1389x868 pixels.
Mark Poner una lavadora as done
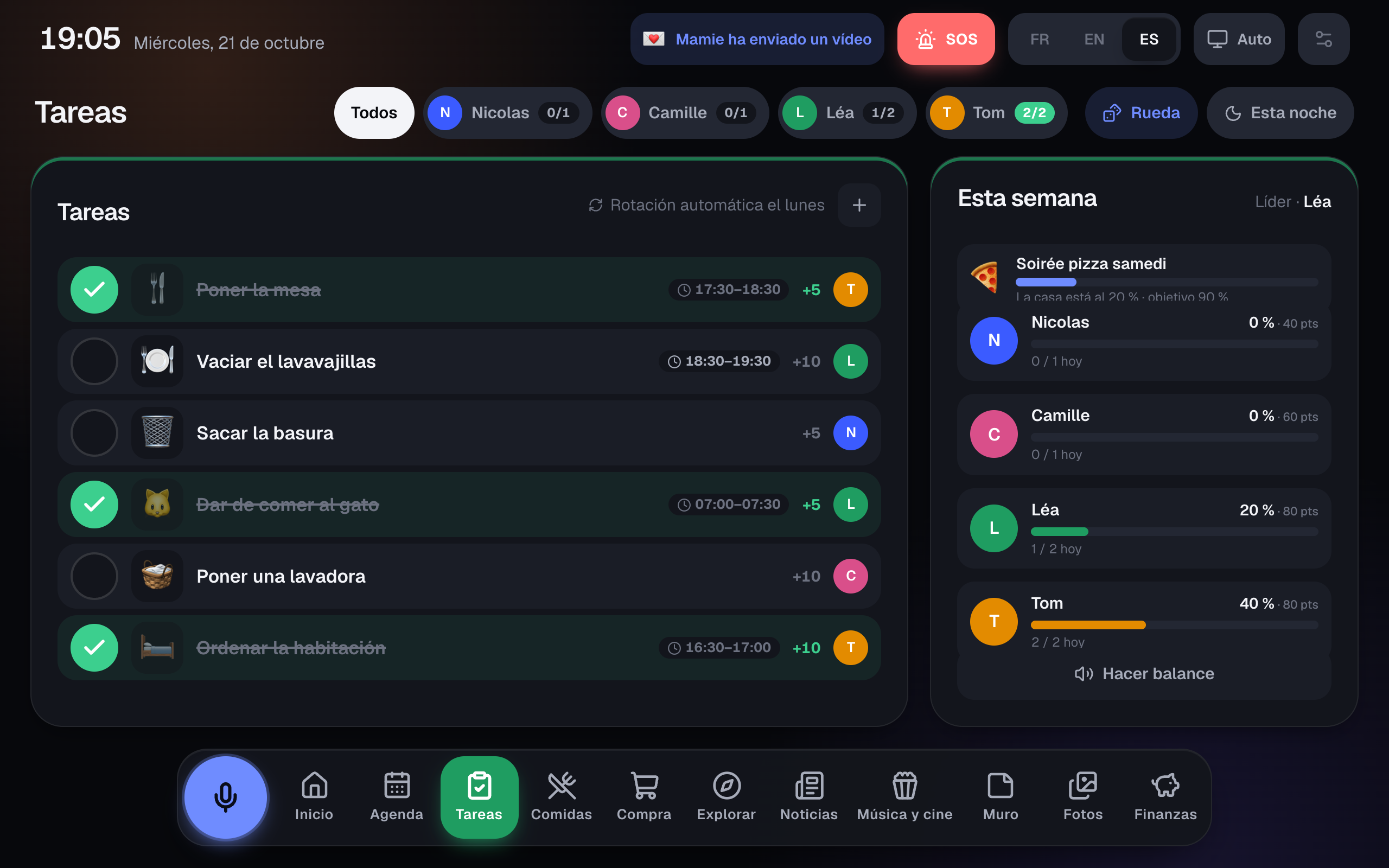[x=94, y=576]
